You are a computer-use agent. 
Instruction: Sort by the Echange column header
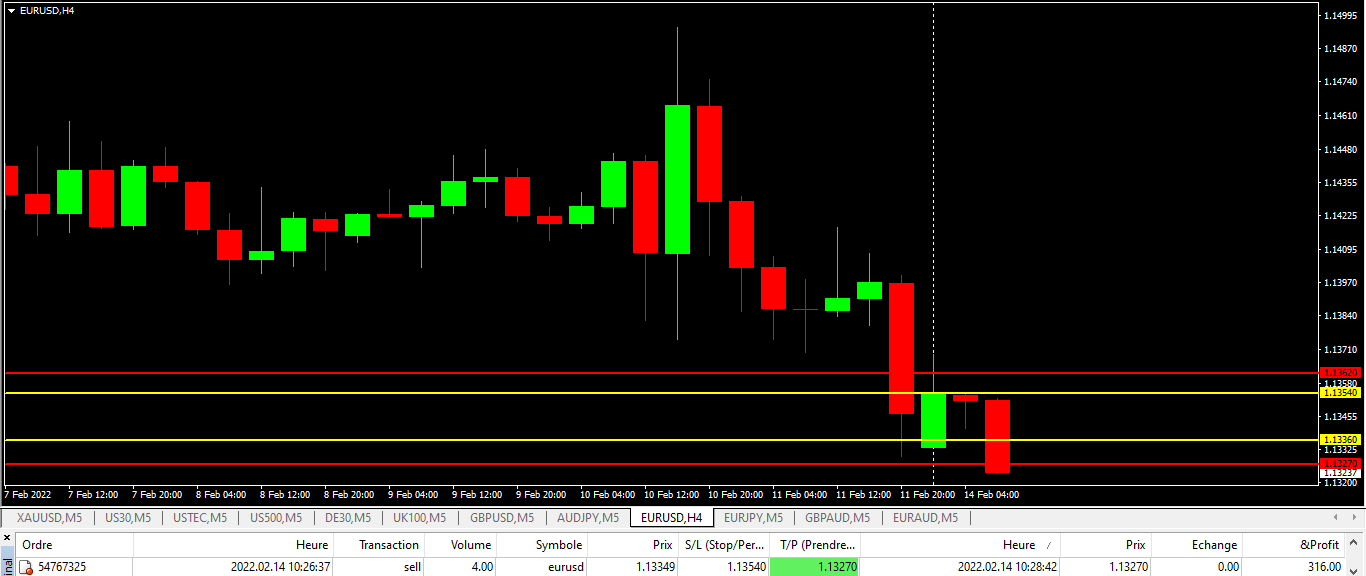pos(1197,545)
